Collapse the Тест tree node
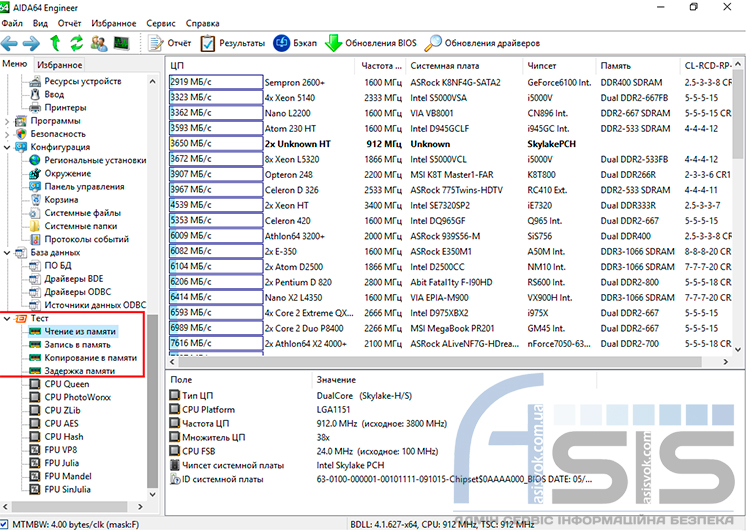The height and width of the screenshot is (532, 750). pyautogui.click(x=7, y=319)
